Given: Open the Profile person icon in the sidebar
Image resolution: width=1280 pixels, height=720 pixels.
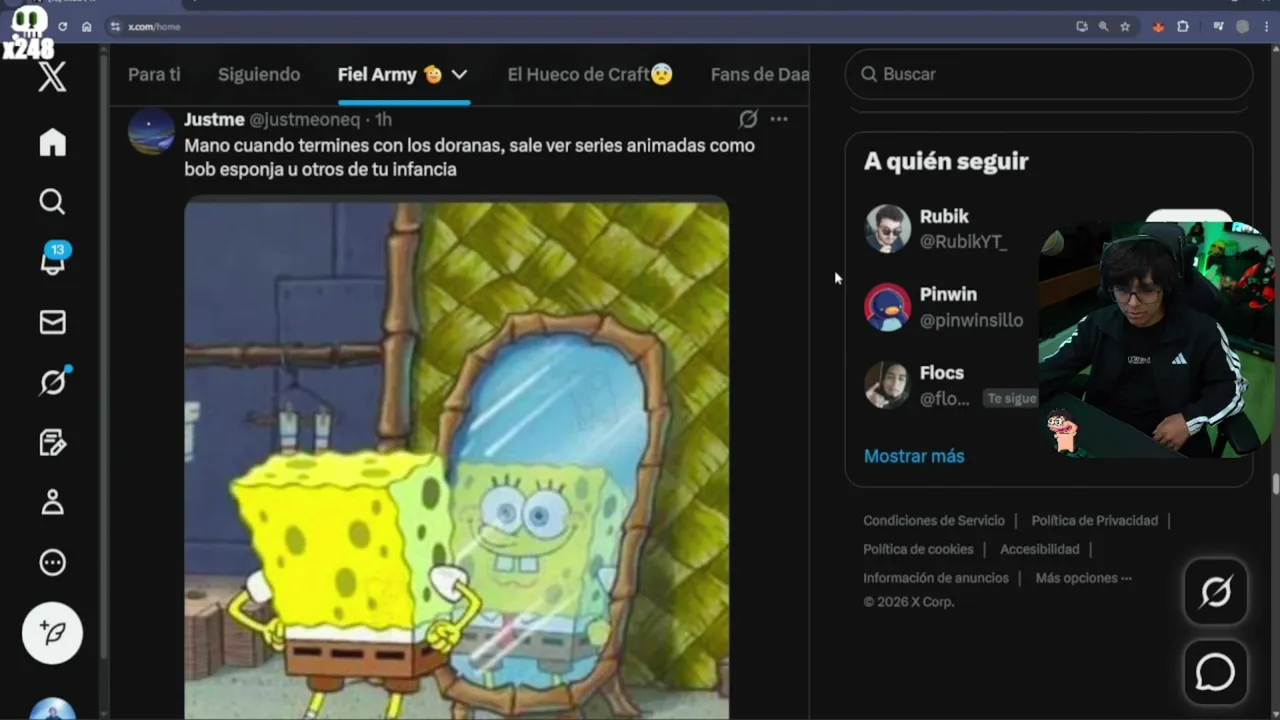Looking at the screenshot, I should [x=52, y=502].
